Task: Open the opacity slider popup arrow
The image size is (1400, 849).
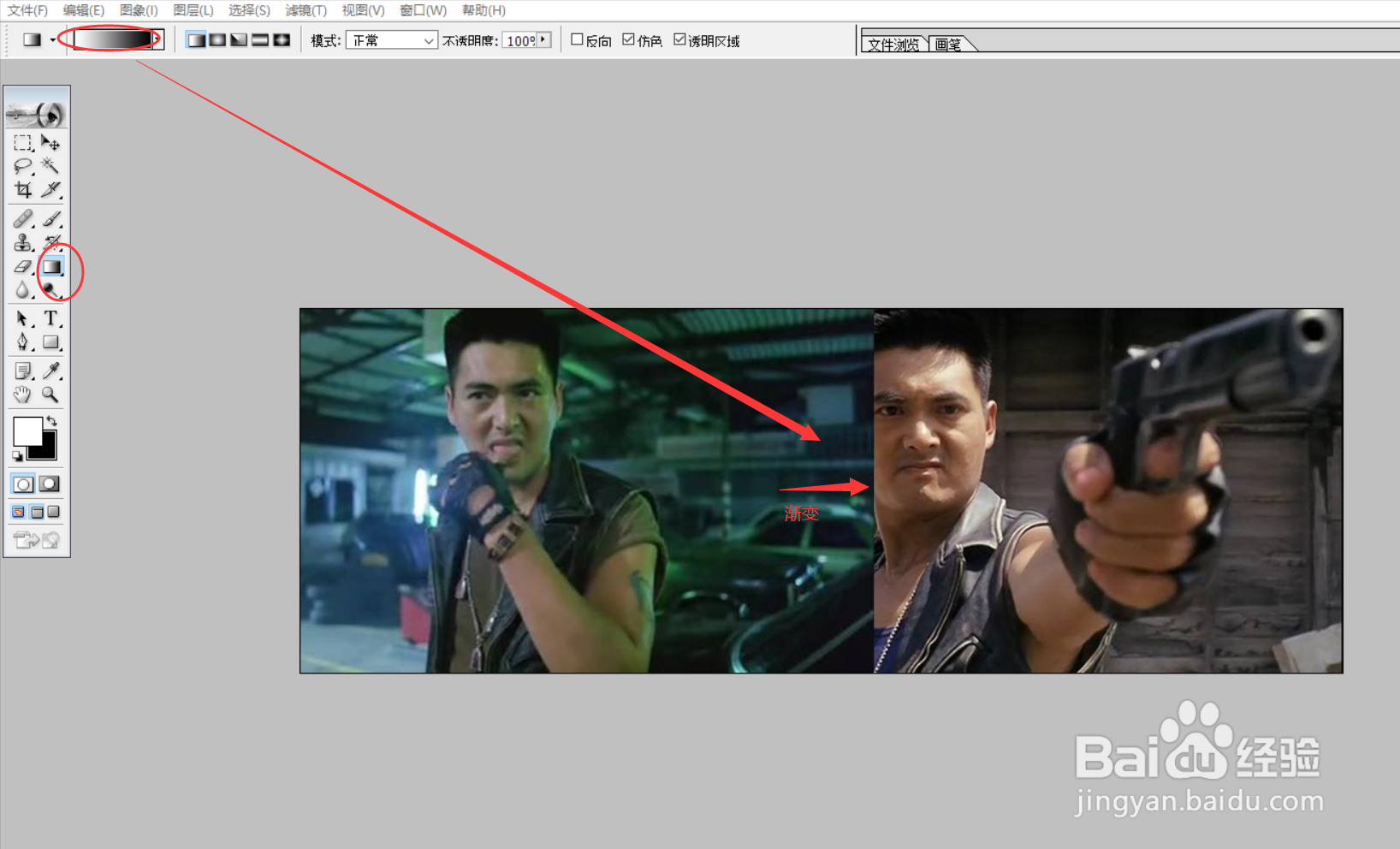Action: click(x=544, y=40)
